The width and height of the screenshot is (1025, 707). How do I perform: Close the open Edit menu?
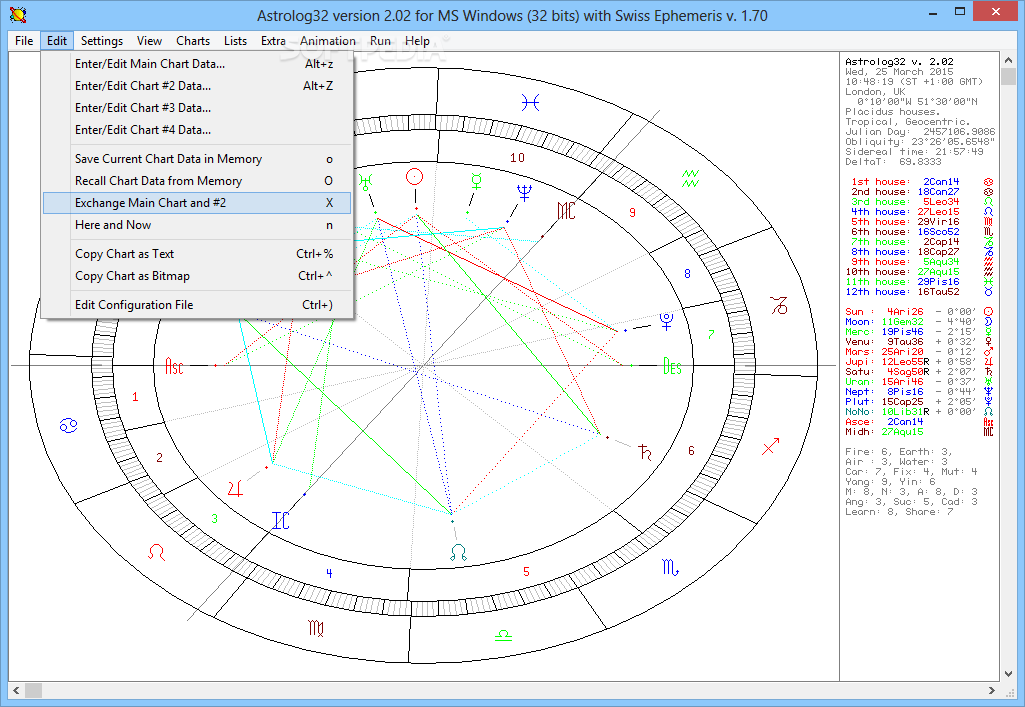[x=57, y=41]
